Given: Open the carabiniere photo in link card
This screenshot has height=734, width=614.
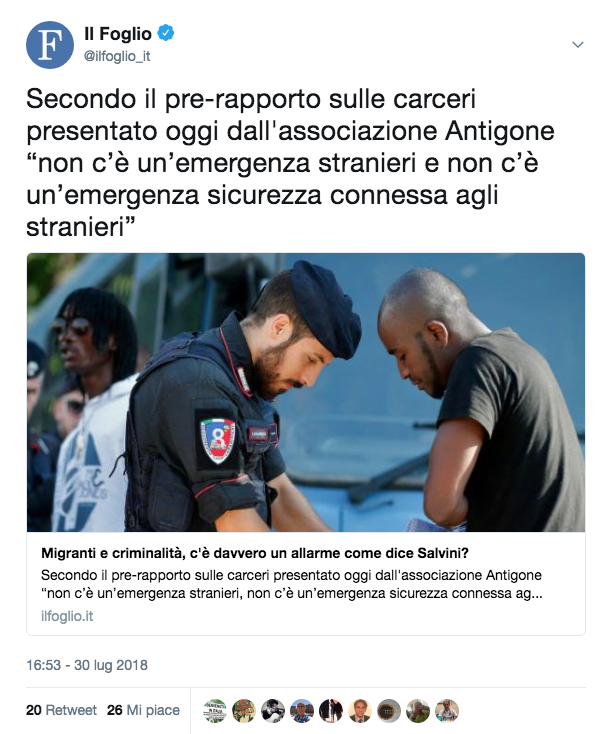Looking at the screenshot, I should (306, 392).
